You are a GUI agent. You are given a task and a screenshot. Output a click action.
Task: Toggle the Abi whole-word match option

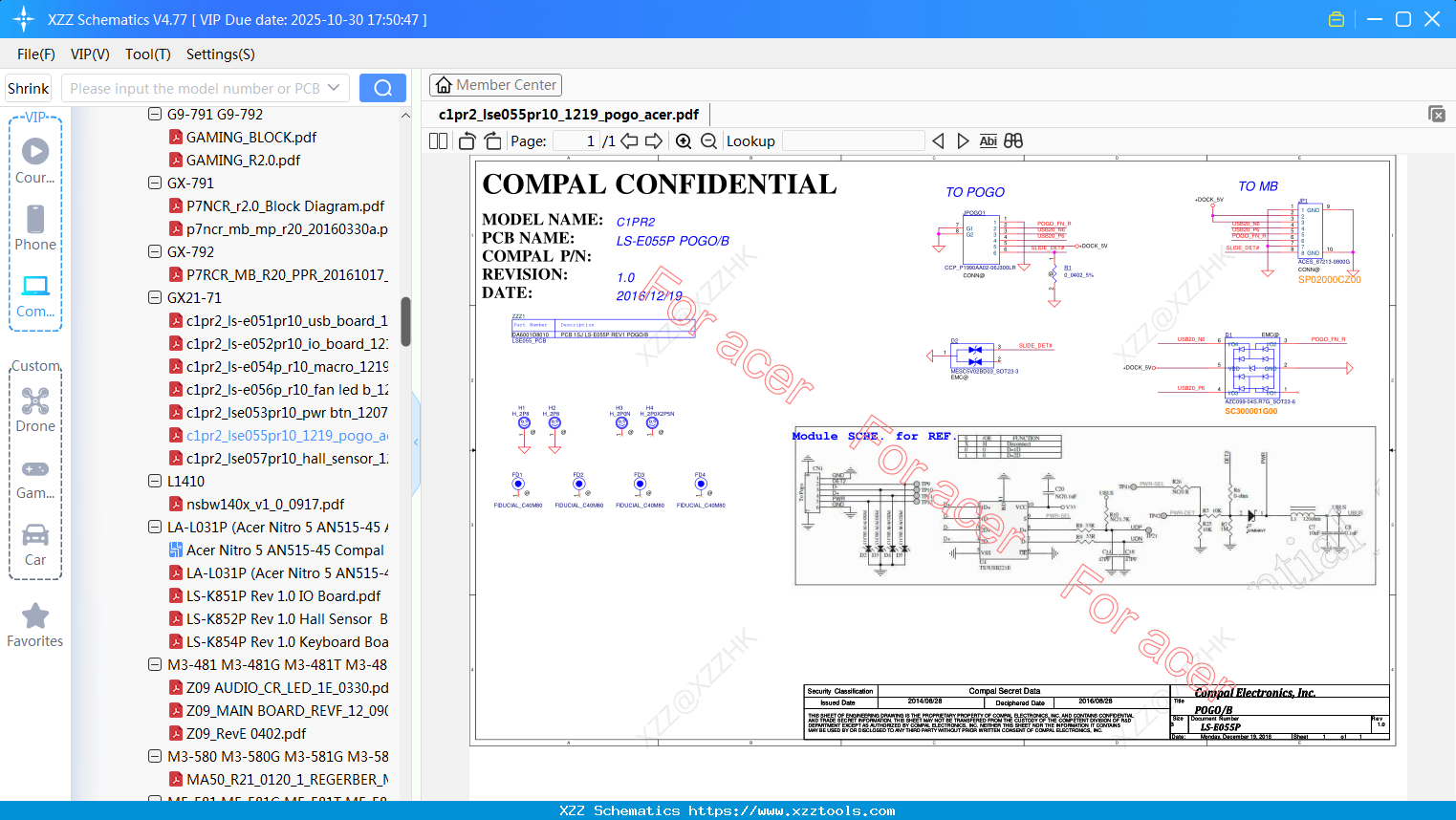(989, 140)
